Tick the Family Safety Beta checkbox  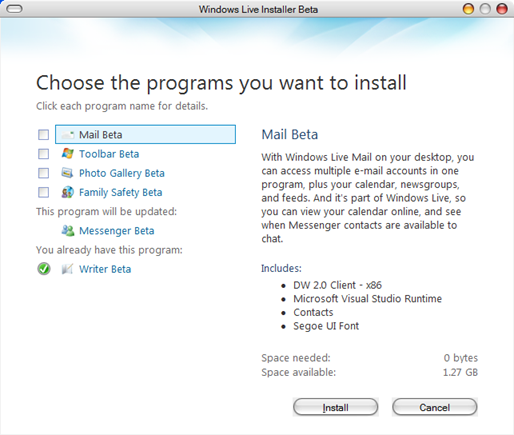click(x=43, y=192)
